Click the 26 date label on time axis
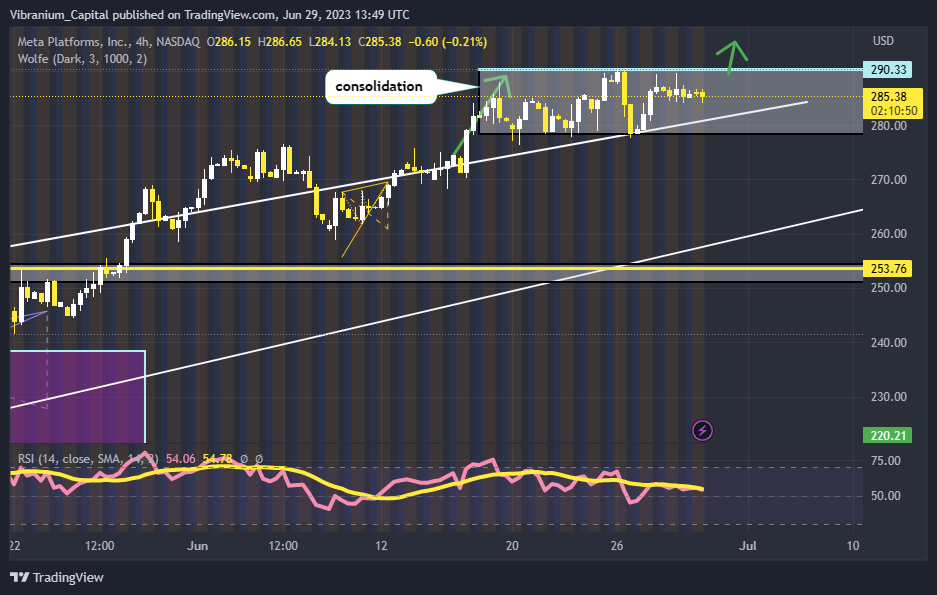Viewport: 937px width, 595px height. 617,545
